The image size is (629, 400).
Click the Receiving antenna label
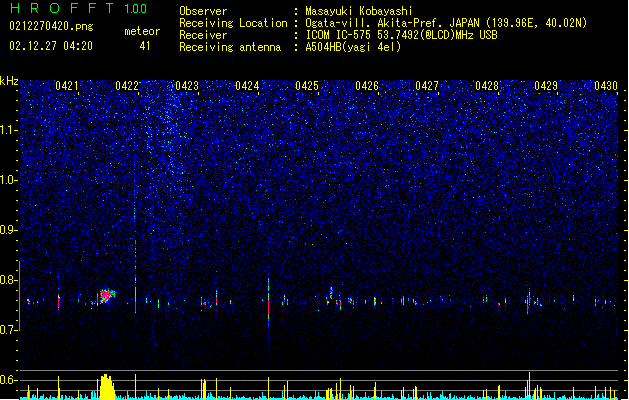(230, 47)
